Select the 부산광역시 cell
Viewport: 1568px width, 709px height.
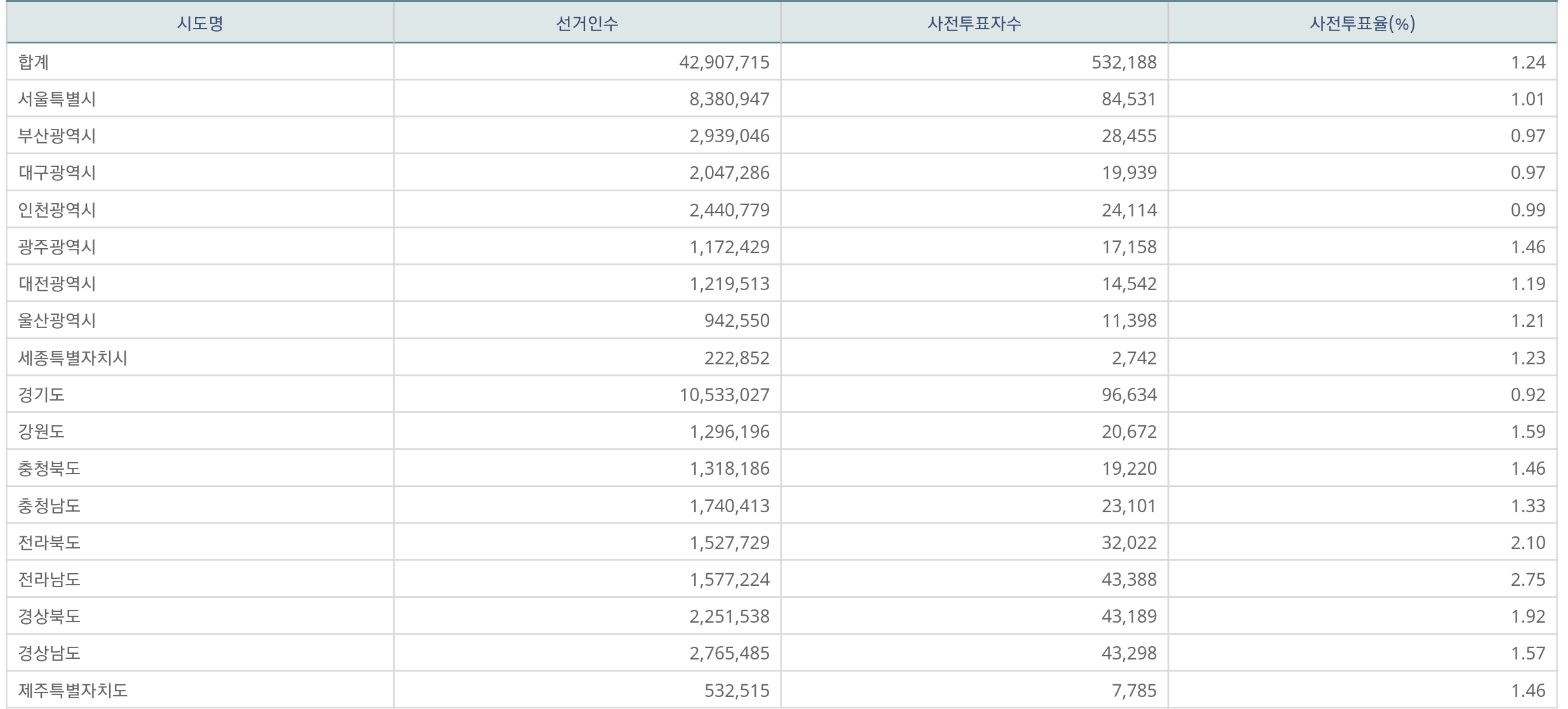[57, 136]
